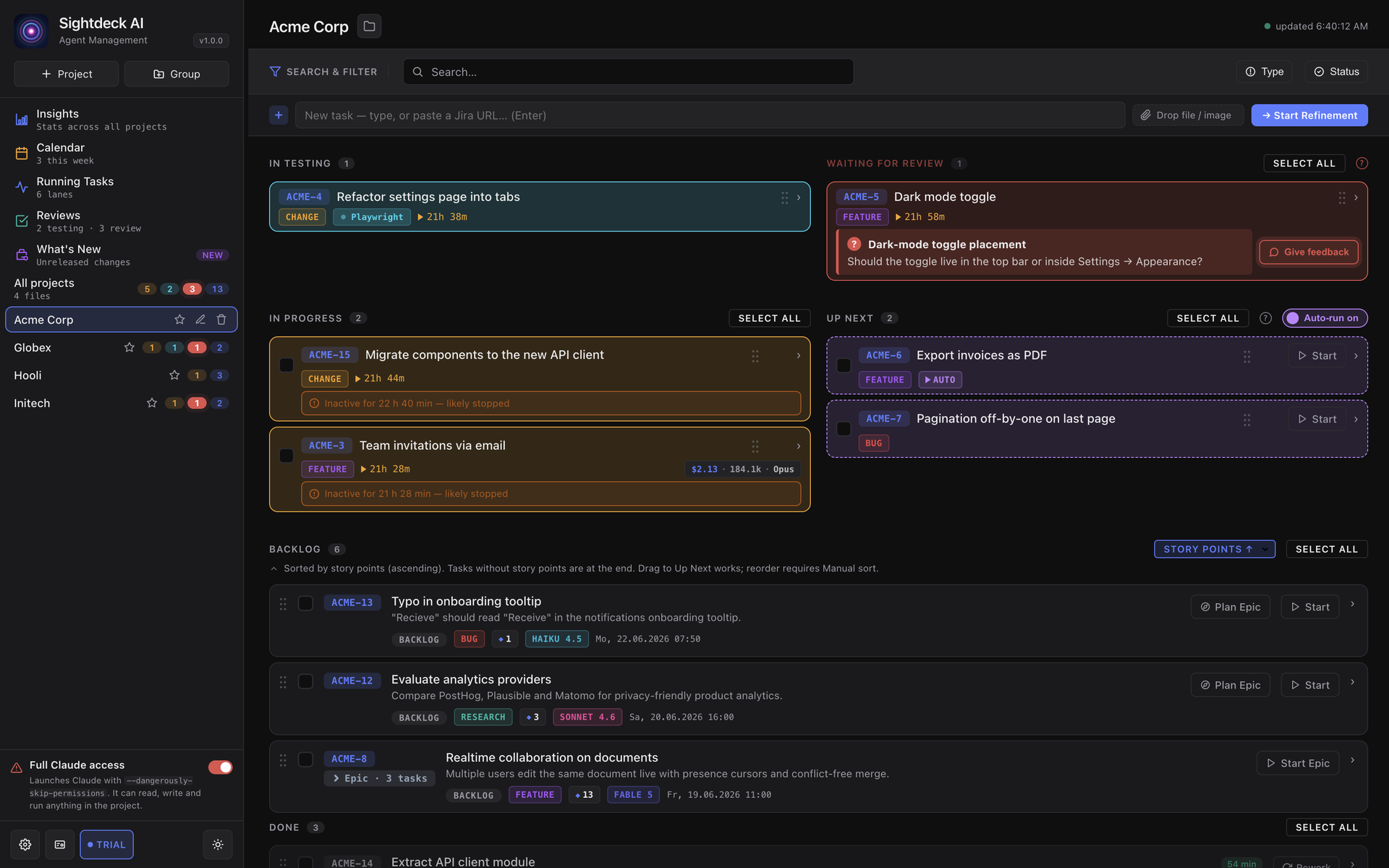Check the ACME-6 task checkbox

(844, 365)
